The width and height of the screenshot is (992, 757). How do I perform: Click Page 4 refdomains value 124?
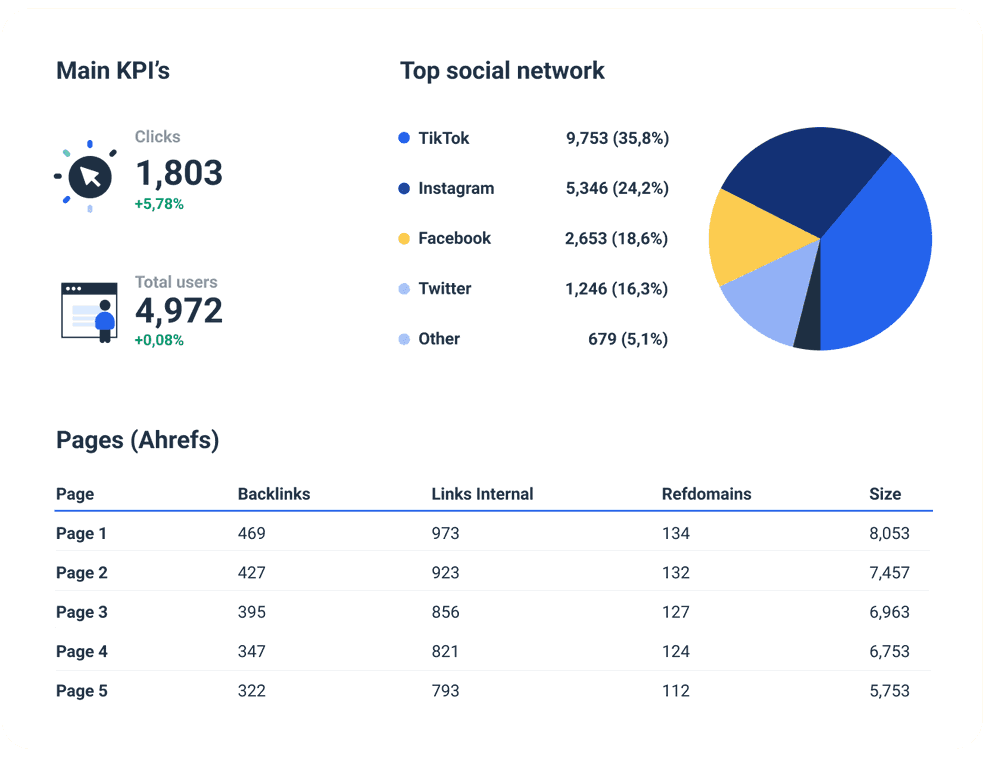pyautogui.click(x=676, y=651)
